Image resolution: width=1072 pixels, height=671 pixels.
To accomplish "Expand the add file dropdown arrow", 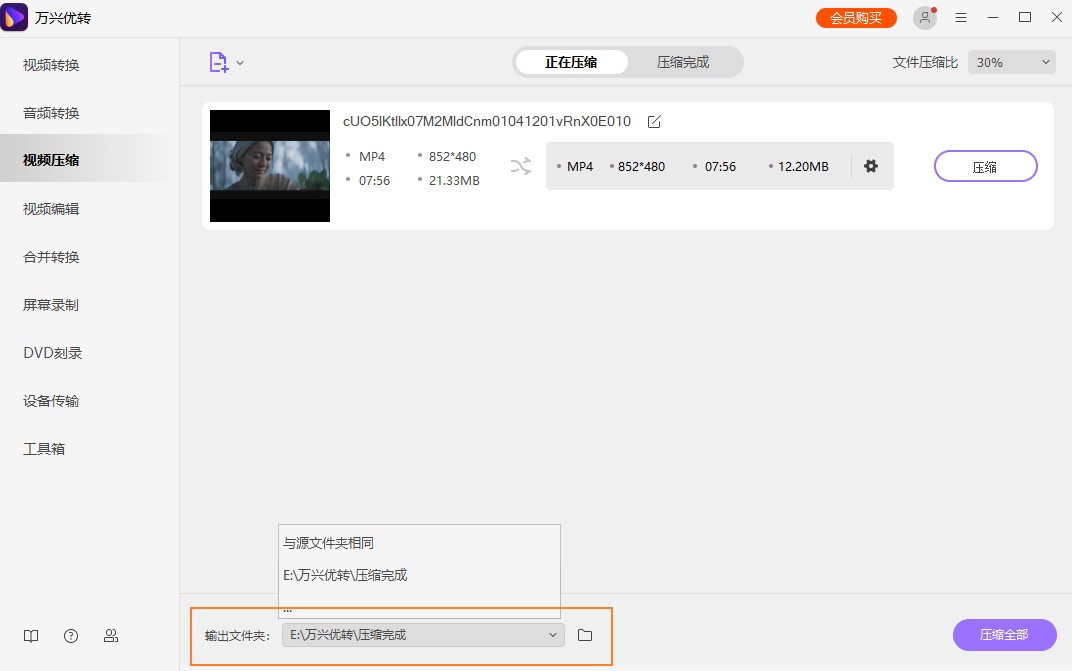I will (x=238, y=62).
